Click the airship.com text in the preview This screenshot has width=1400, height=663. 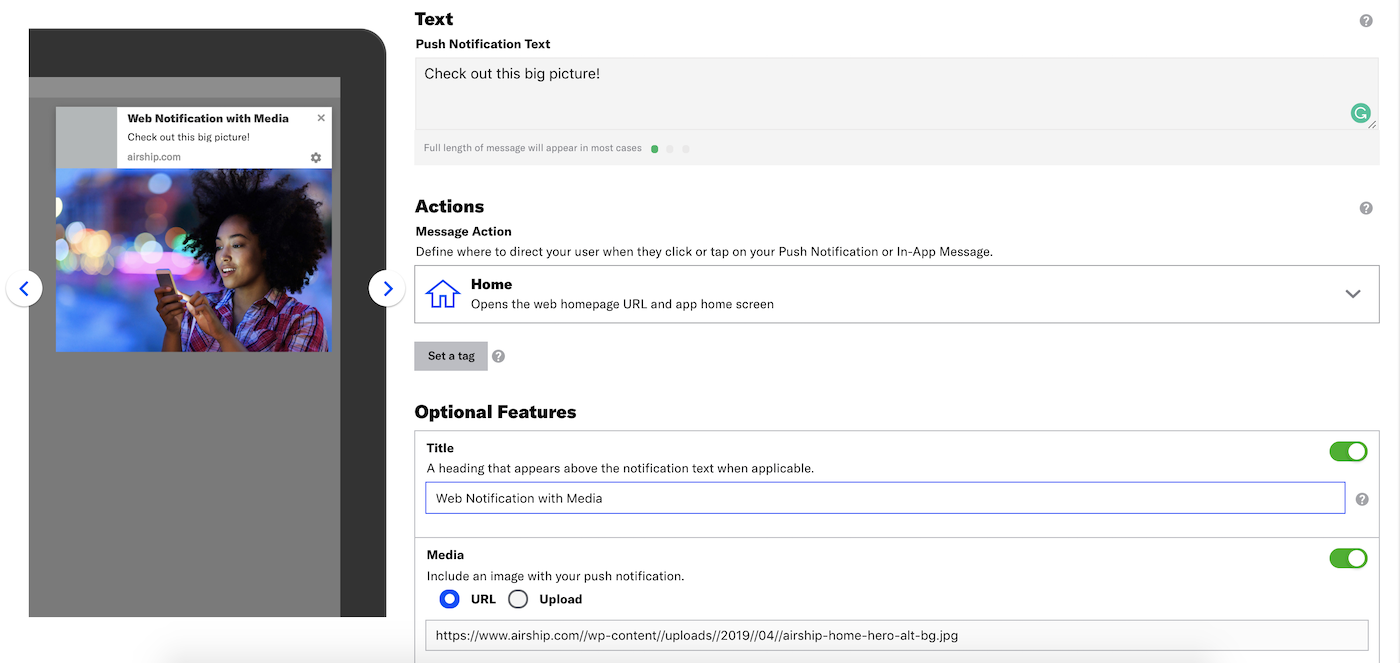(154, 158)
